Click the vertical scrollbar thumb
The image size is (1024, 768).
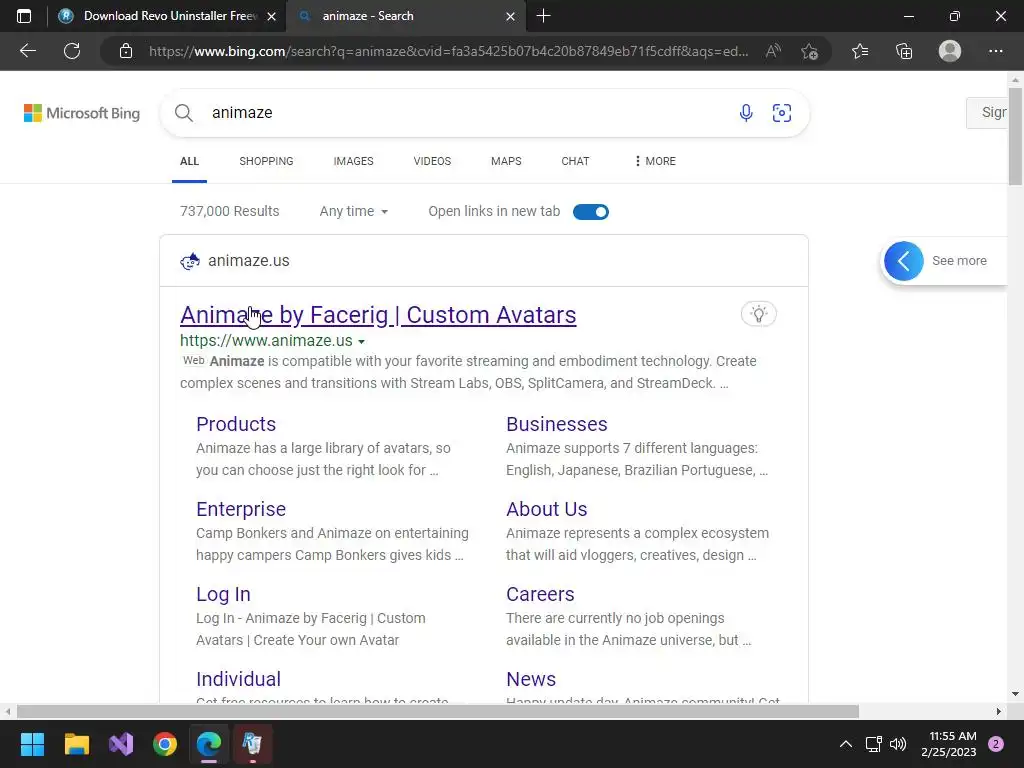coord(1015,135)
